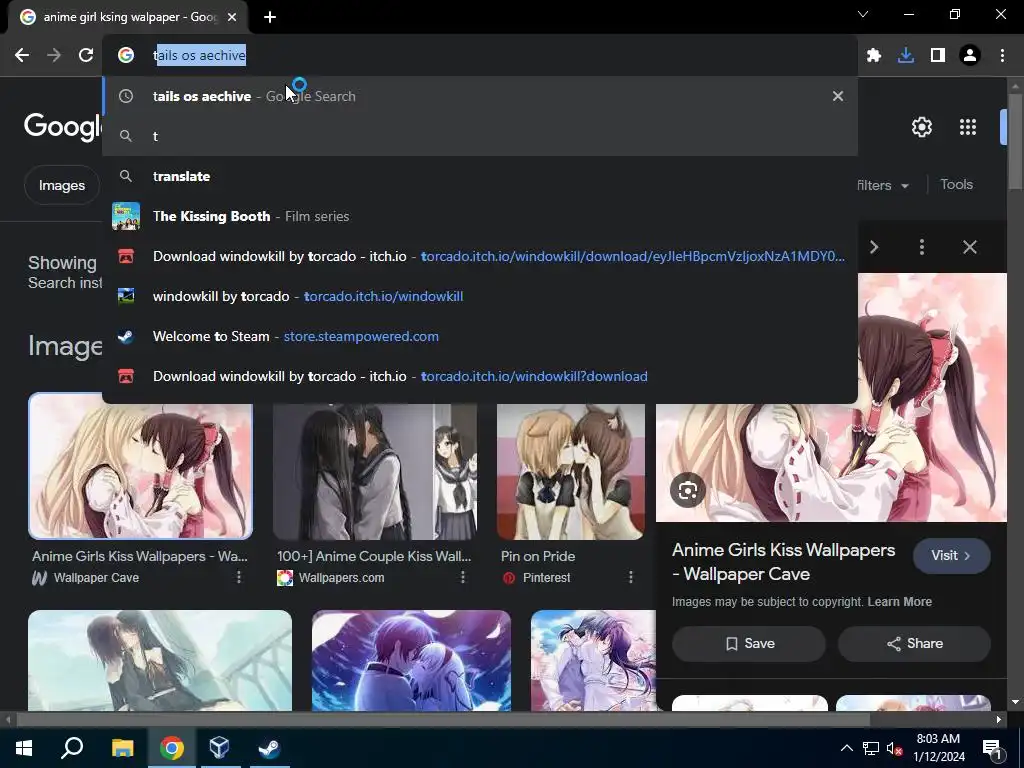Open the Learn More copyright link
The height and width of the screenshot is (768, 1024).
899,601
